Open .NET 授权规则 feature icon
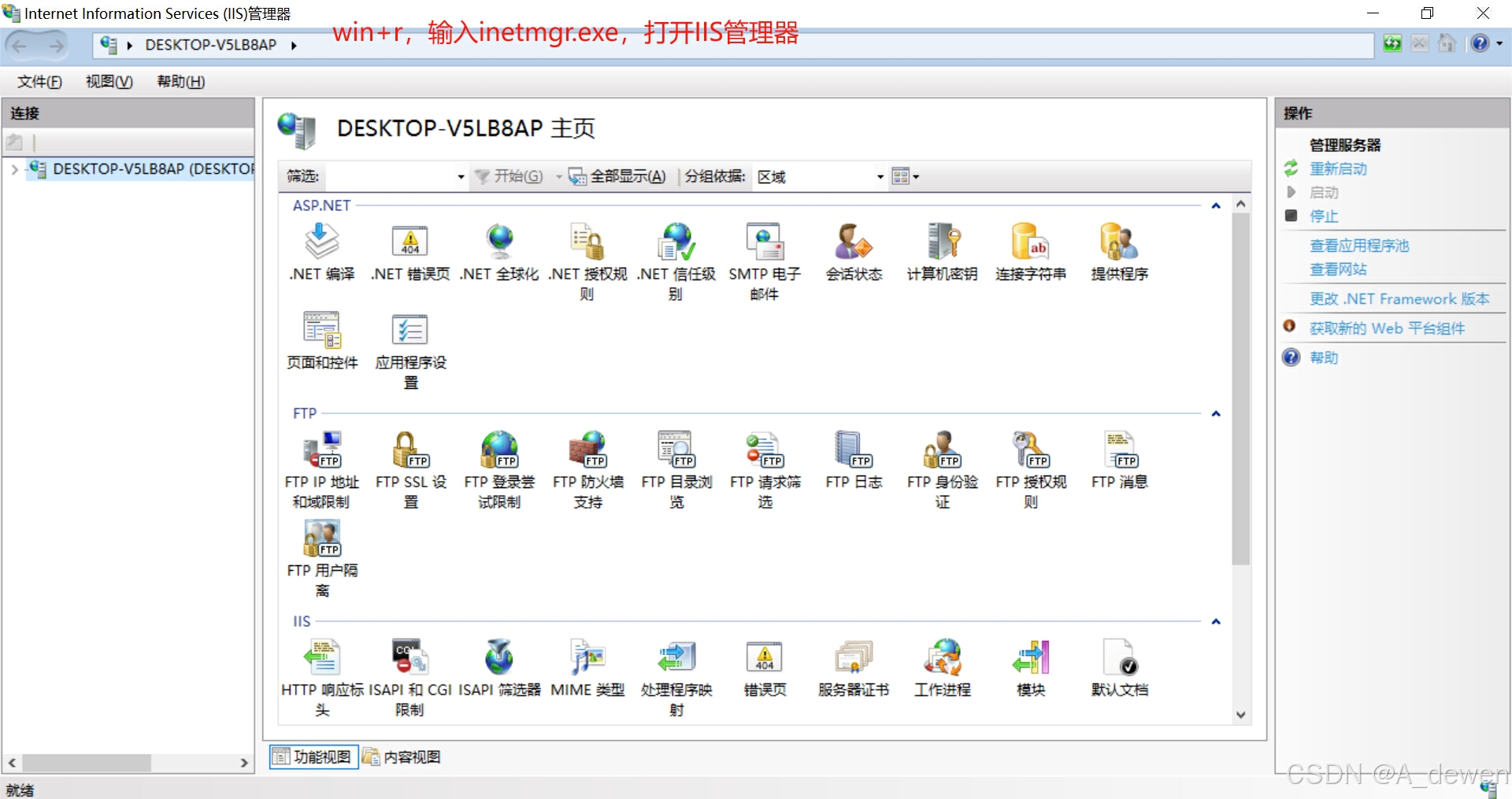This screenshot has width=1512, height=799. pyautogui.click(x=587, y=261)
